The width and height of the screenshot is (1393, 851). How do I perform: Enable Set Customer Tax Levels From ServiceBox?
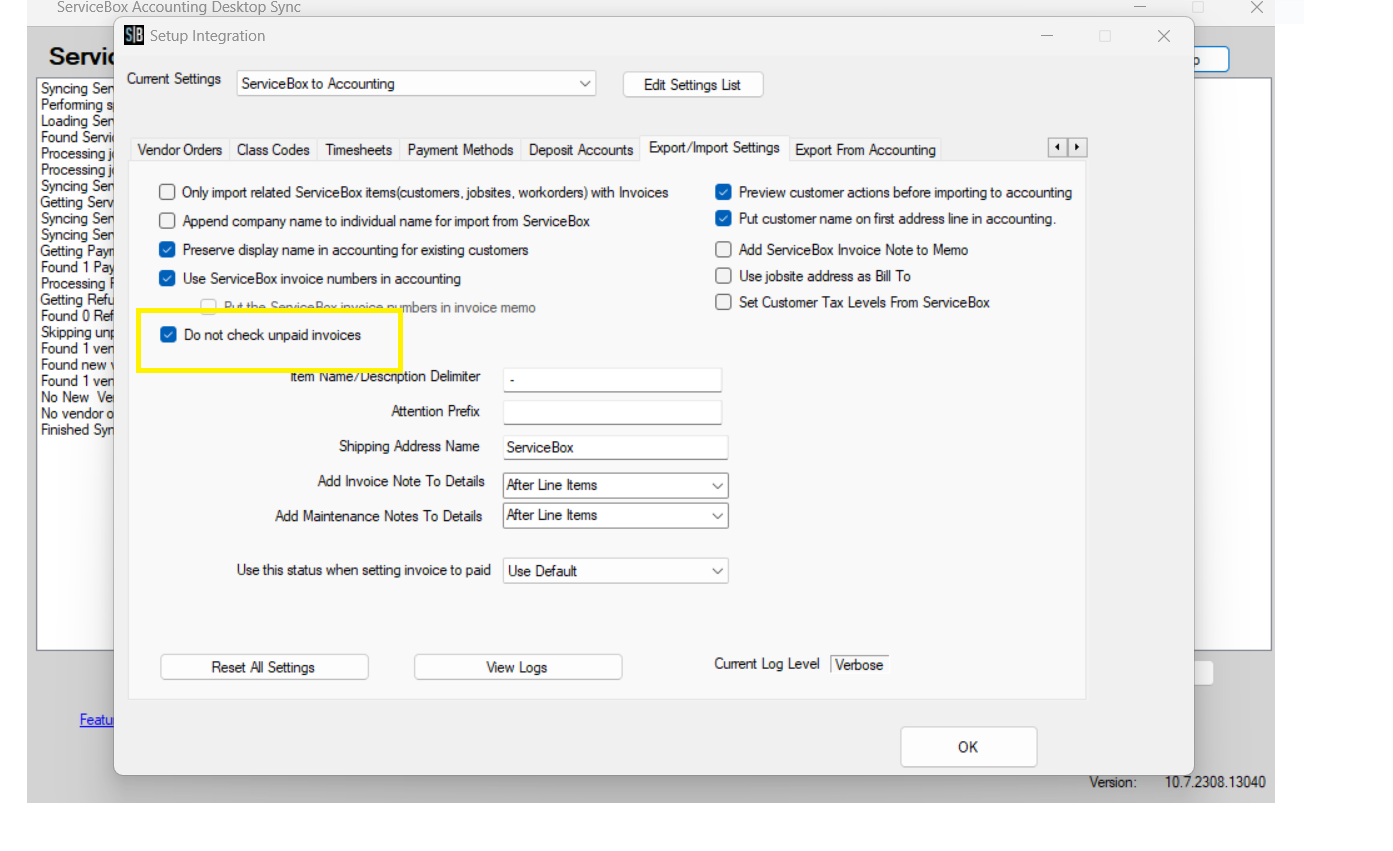tap(723, 302)
